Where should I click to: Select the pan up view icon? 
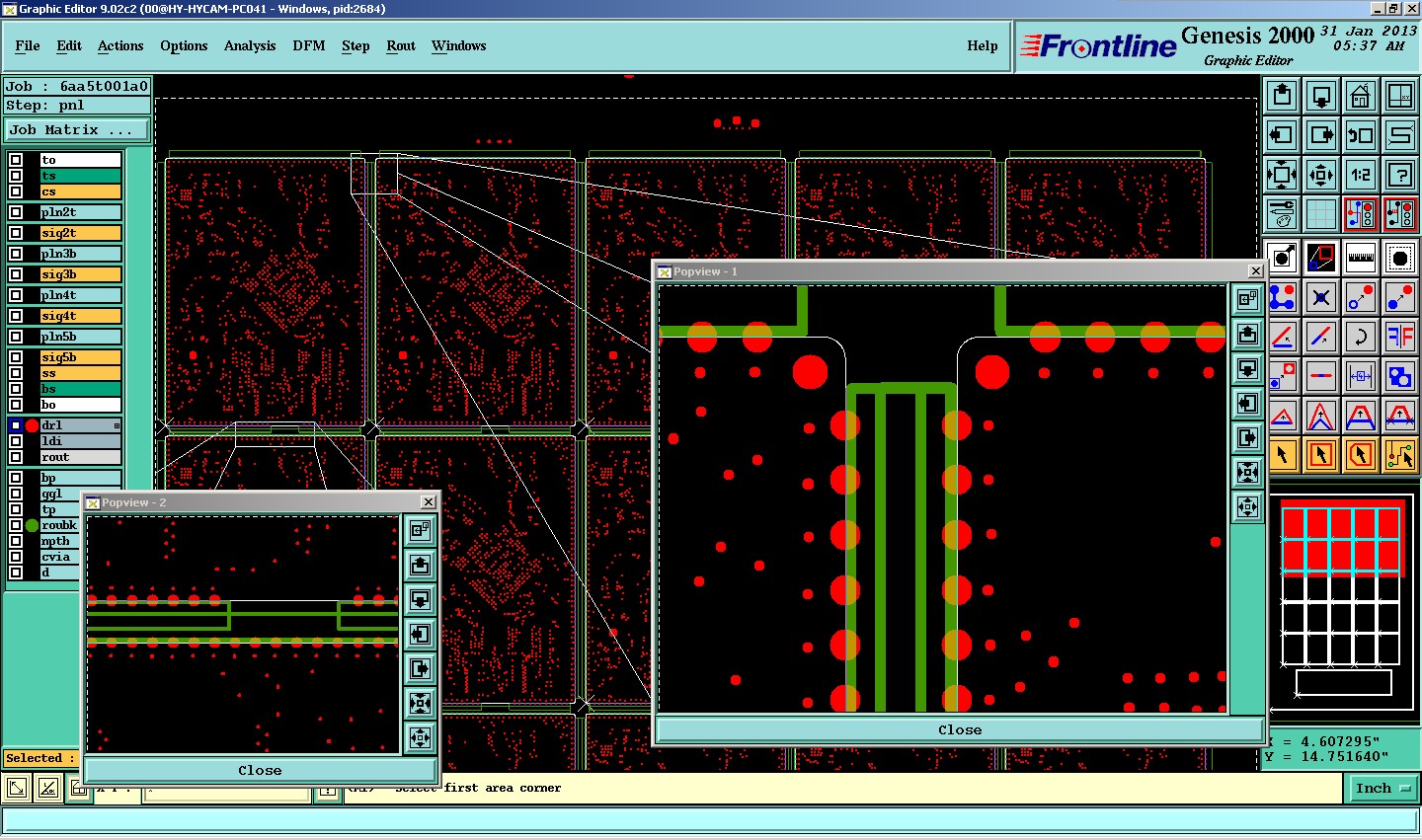pos(1282,97)
